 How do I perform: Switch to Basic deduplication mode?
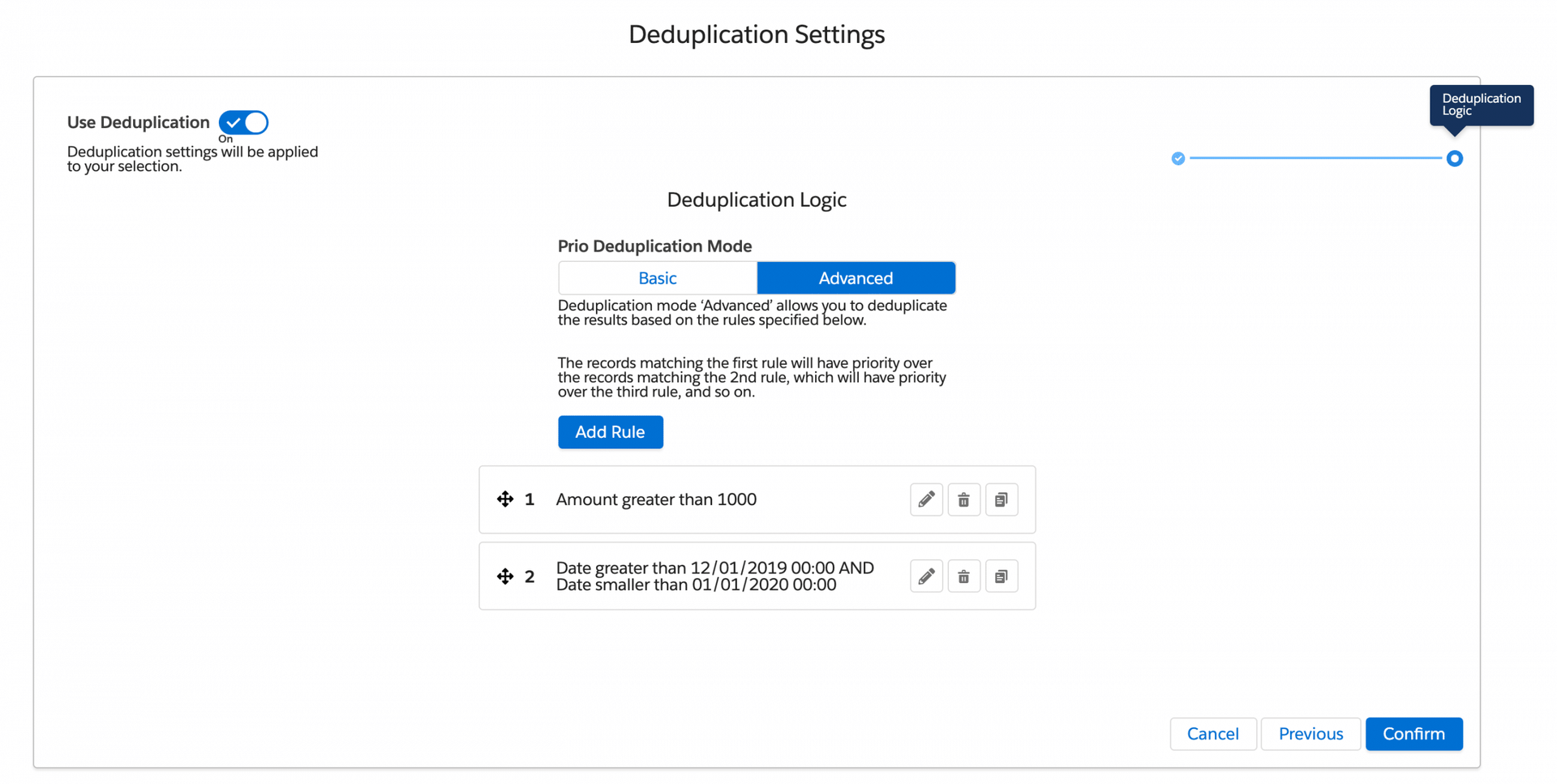[657, 278]
